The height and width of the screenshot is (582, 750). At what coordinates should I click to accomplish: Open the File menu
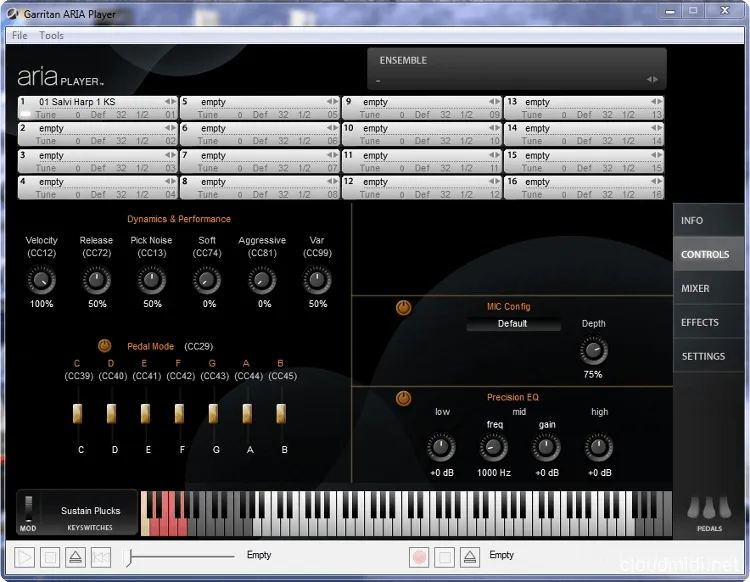click(x=20, y=35)
